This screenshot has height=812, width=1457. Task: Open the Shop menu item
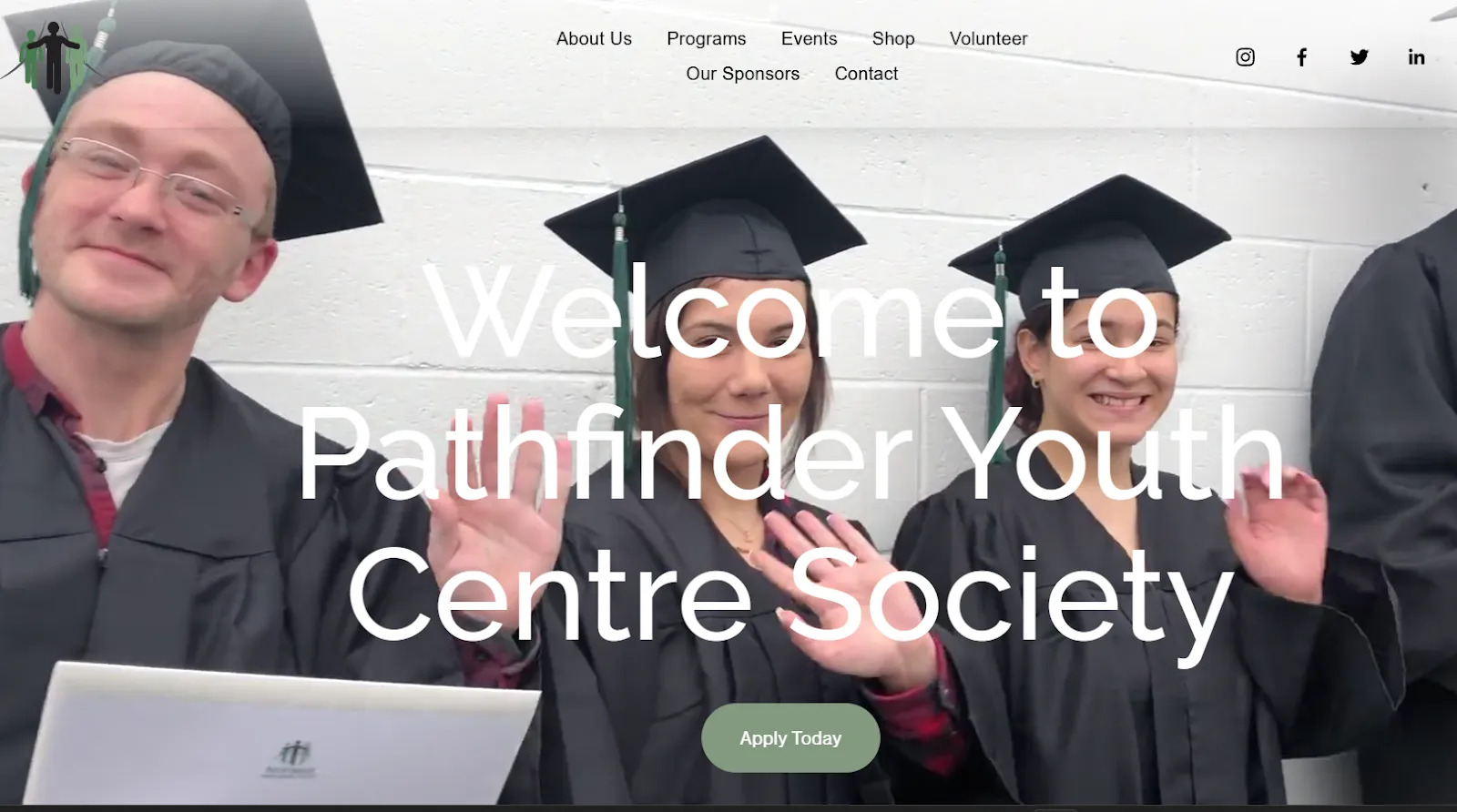(893, 38)
